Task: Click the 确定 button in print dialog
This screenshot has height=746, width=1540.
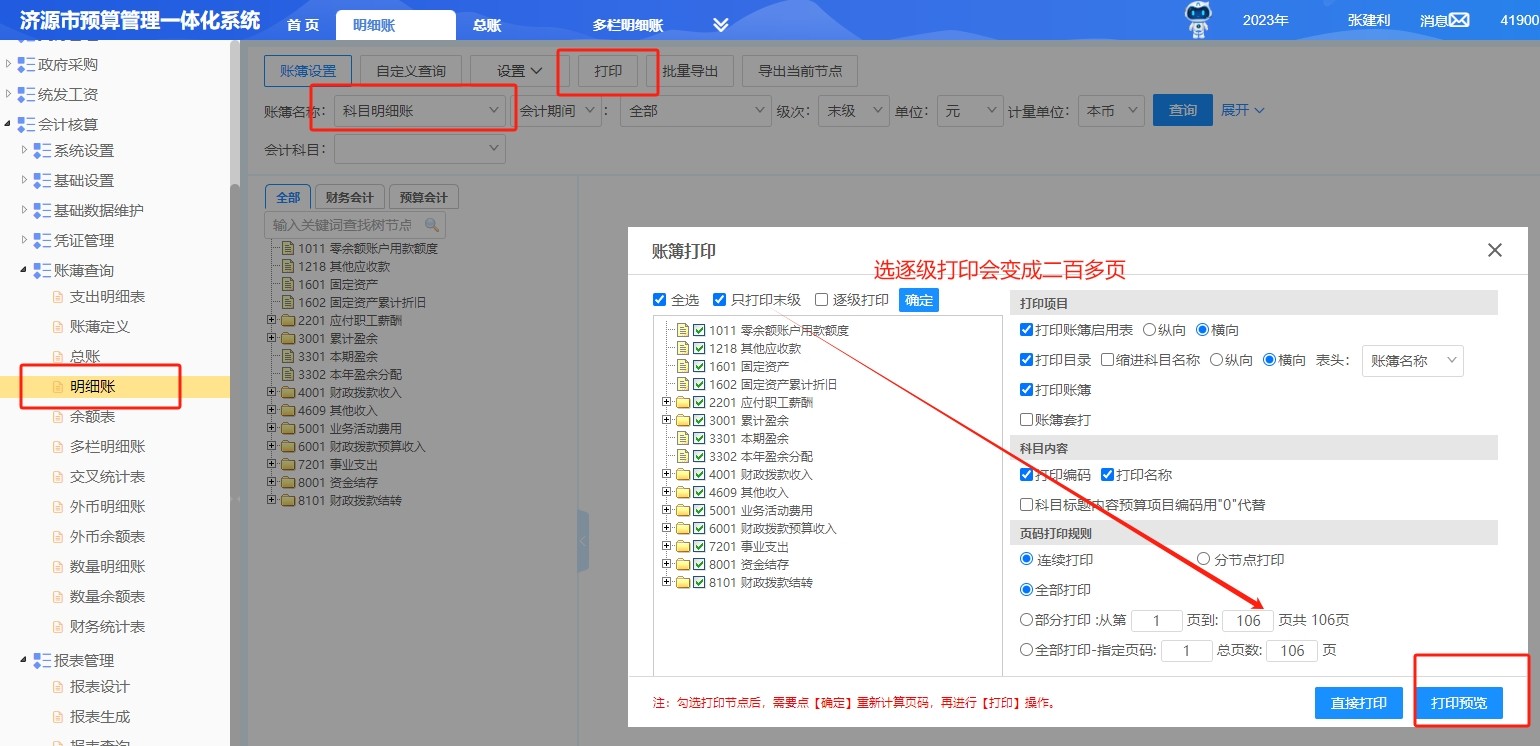Action: pyautogui.click(x=919, y=300)
